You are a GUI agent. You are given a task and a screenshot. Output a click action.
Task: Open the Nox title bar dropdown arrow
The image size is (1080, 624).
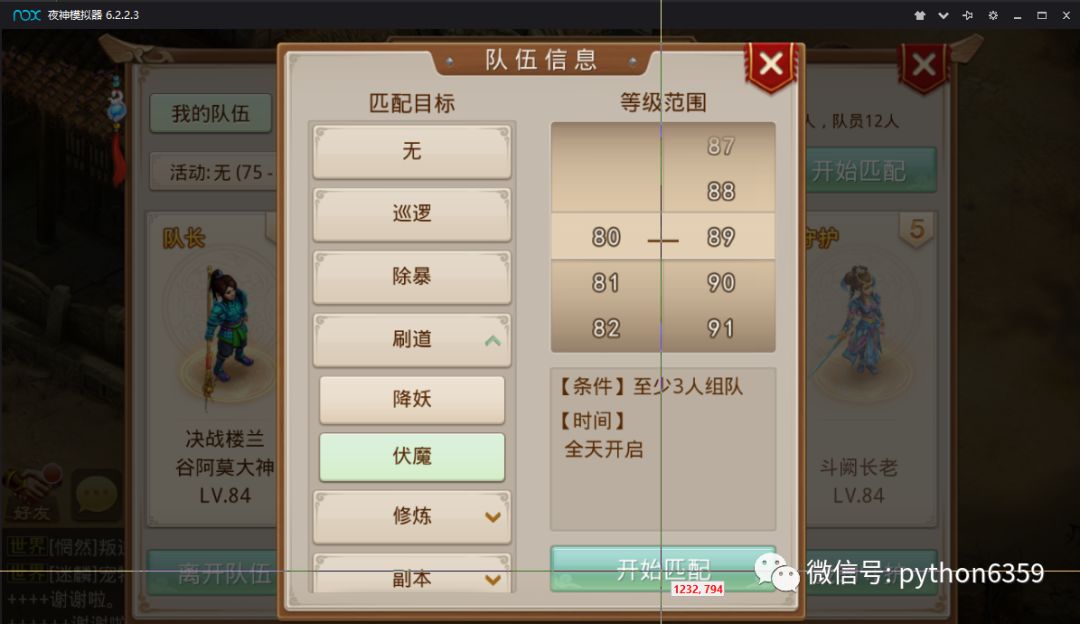point(944,15)
